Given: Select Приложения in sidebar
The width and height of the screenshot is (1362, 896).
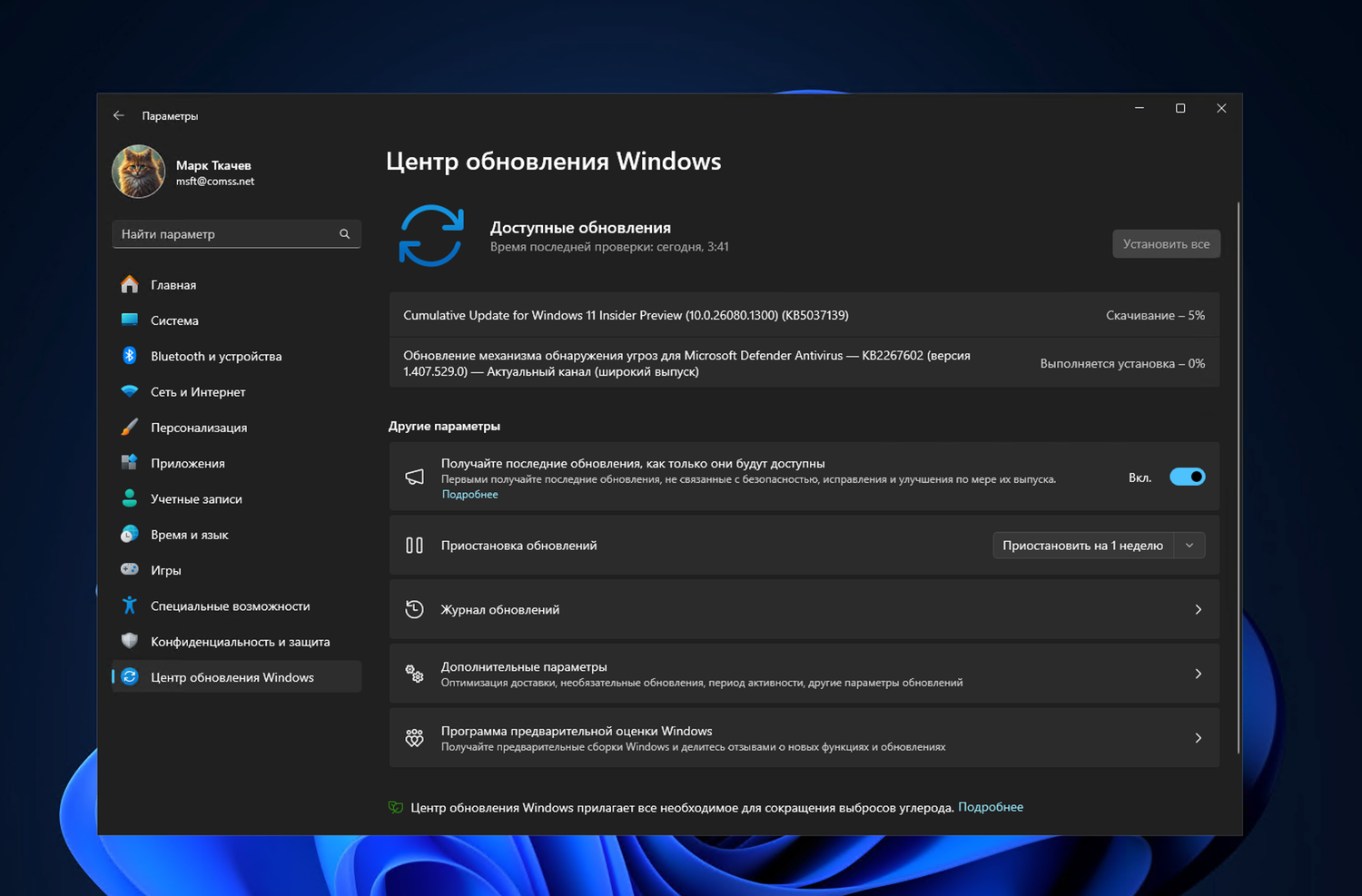Looking at the screenshot, I should pyautogui.click(x=236, y=463).
